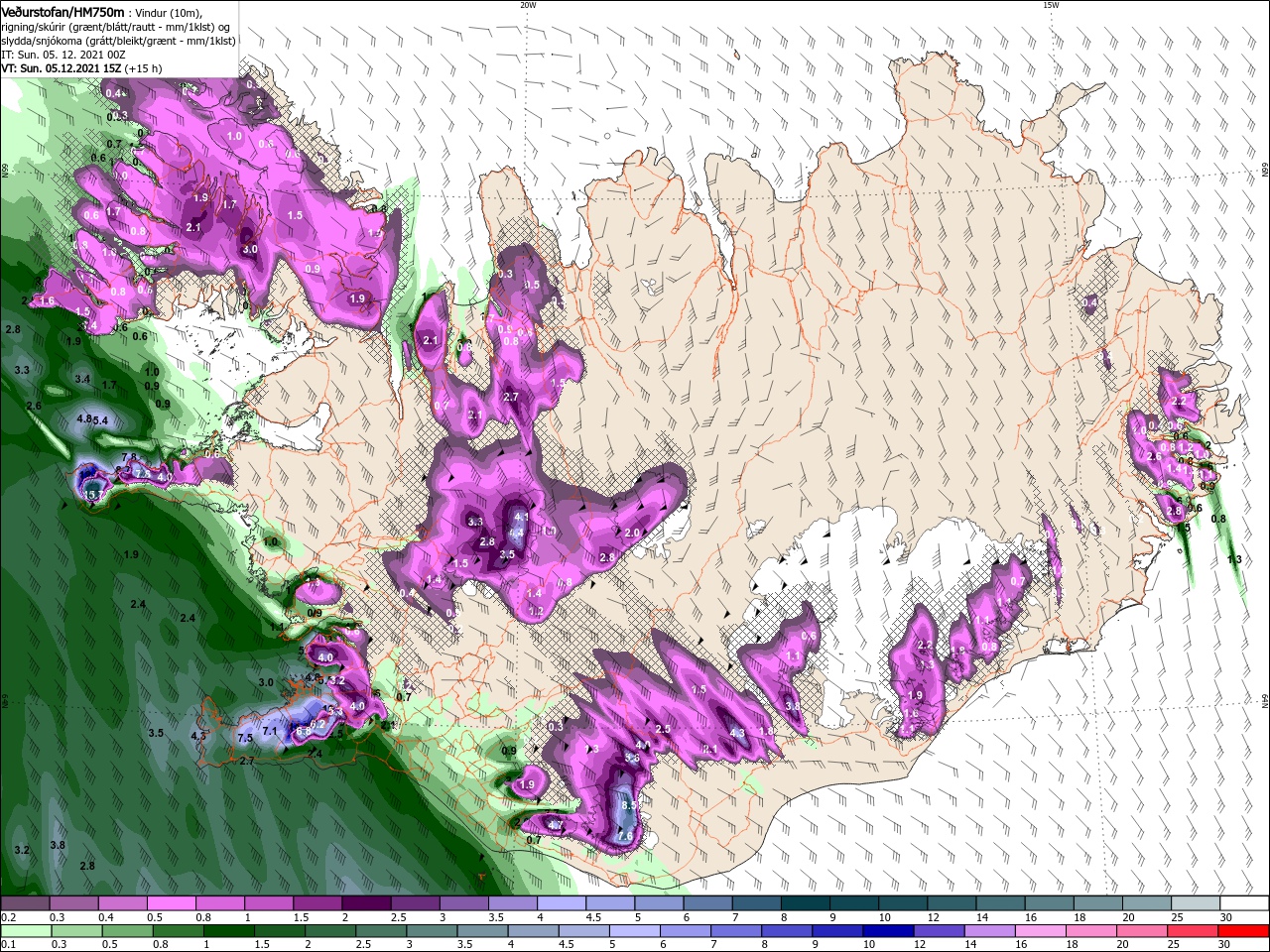Screen dimensions: 1270x952
Task: Select the 14 swatch in upper snow scale
Action: [1001, 903]
